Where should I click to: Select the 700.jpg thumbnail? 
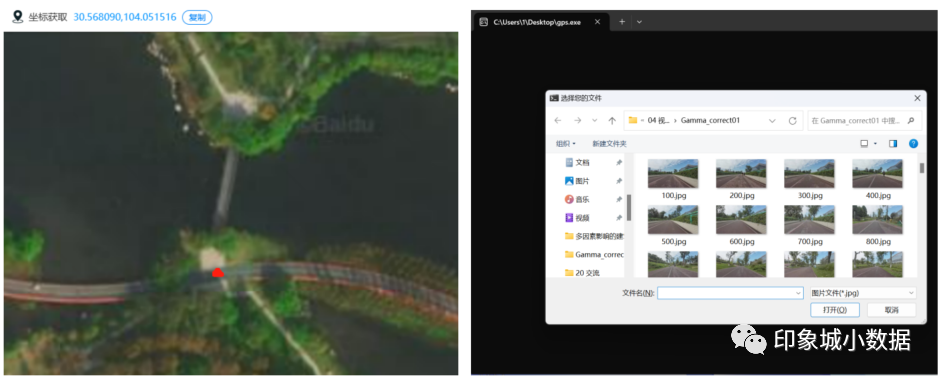[x=809, y=220]
